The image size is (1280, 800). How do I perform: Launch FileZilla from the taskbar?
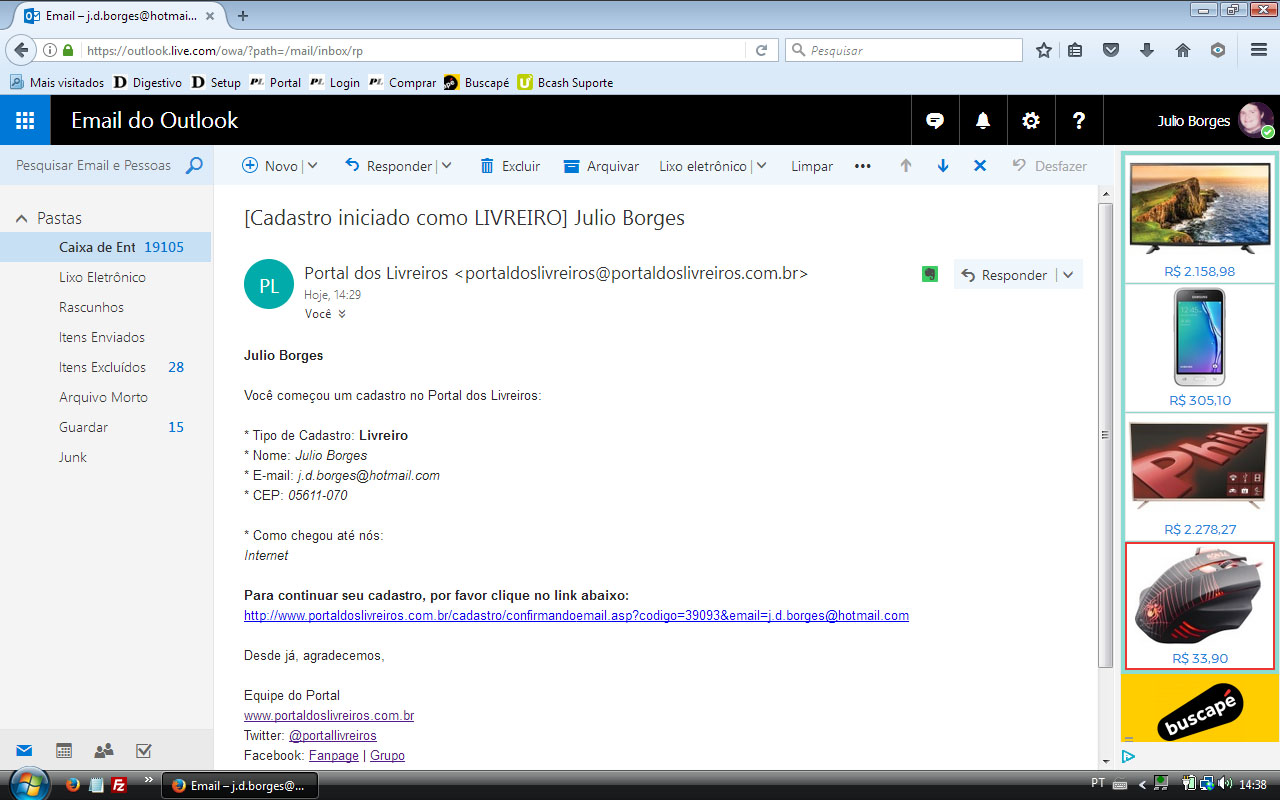coord(119,785)
